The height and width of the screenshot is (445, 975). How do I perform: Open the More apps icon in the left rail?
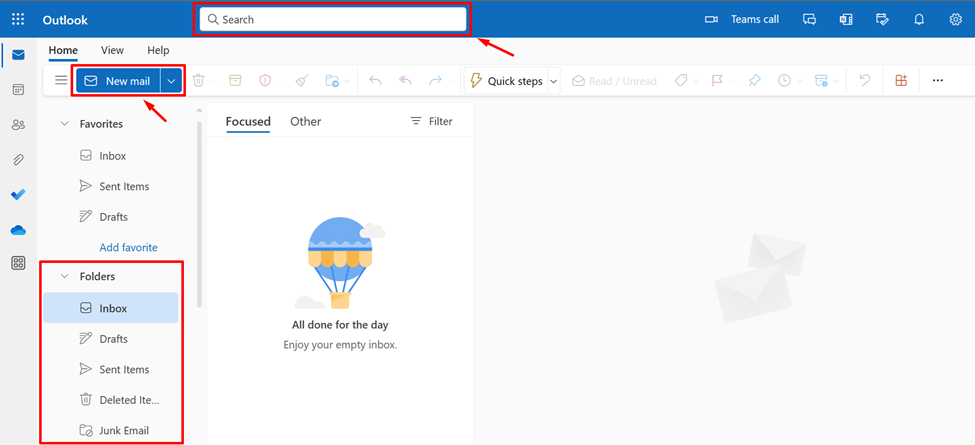pos(18,264)
